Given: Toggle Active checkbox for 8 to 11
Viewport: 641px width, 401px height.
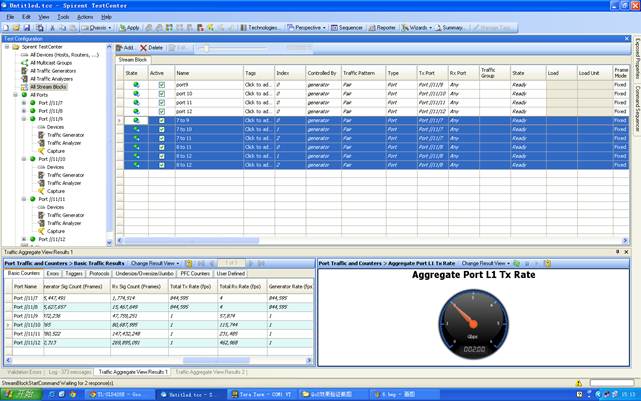Looking at the screenshot, I should [162, 147].
